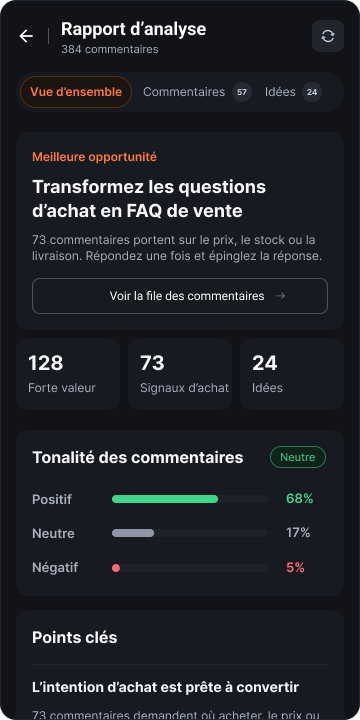Click the arrow icon in Voir la file button
The width and height of the screenshot is (360, 720).
point(281,296)
